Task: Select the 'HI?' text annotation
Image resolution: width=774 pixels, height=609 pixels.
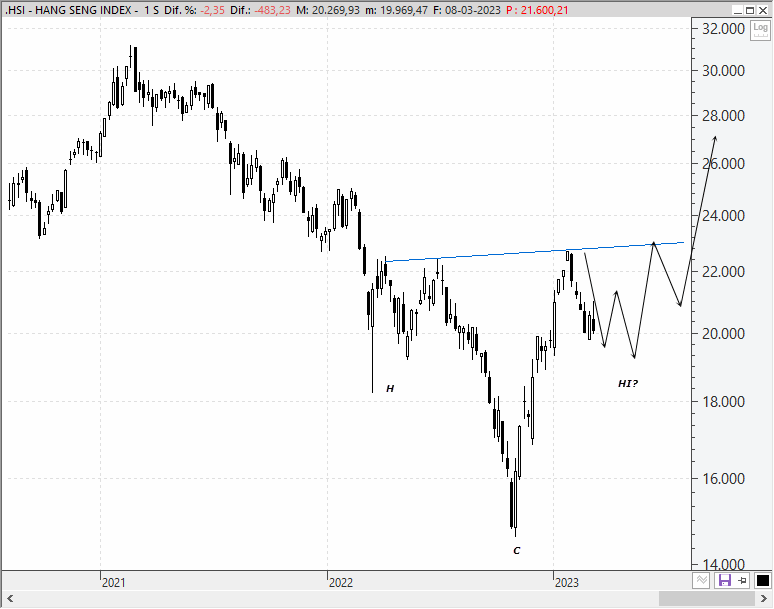Action: click(x=628, y=383)
